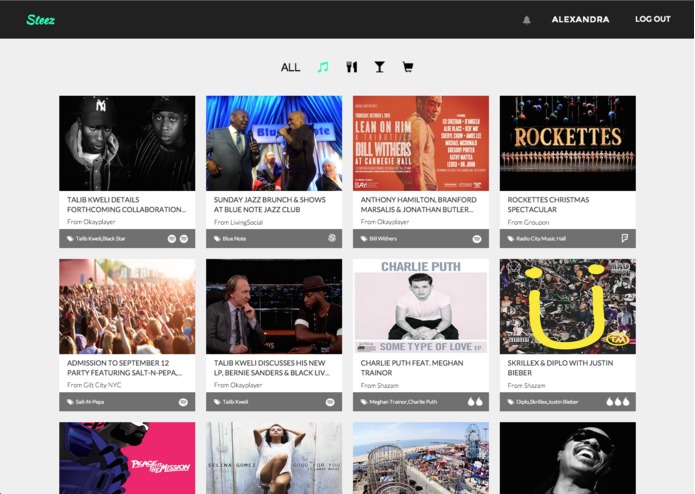Click the From LivingSocial source text
The image size is (695, 494).
tap(238, 222)
